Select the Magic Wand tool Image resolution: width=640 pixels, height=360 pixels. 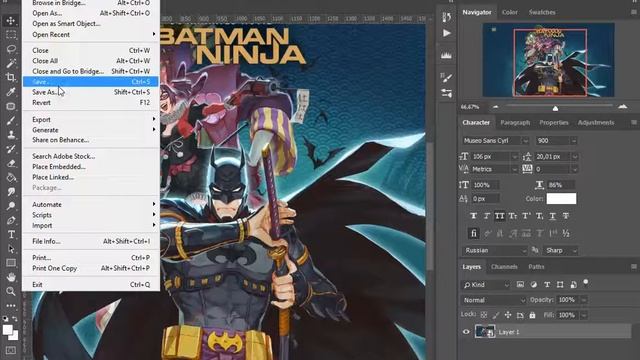11,63
